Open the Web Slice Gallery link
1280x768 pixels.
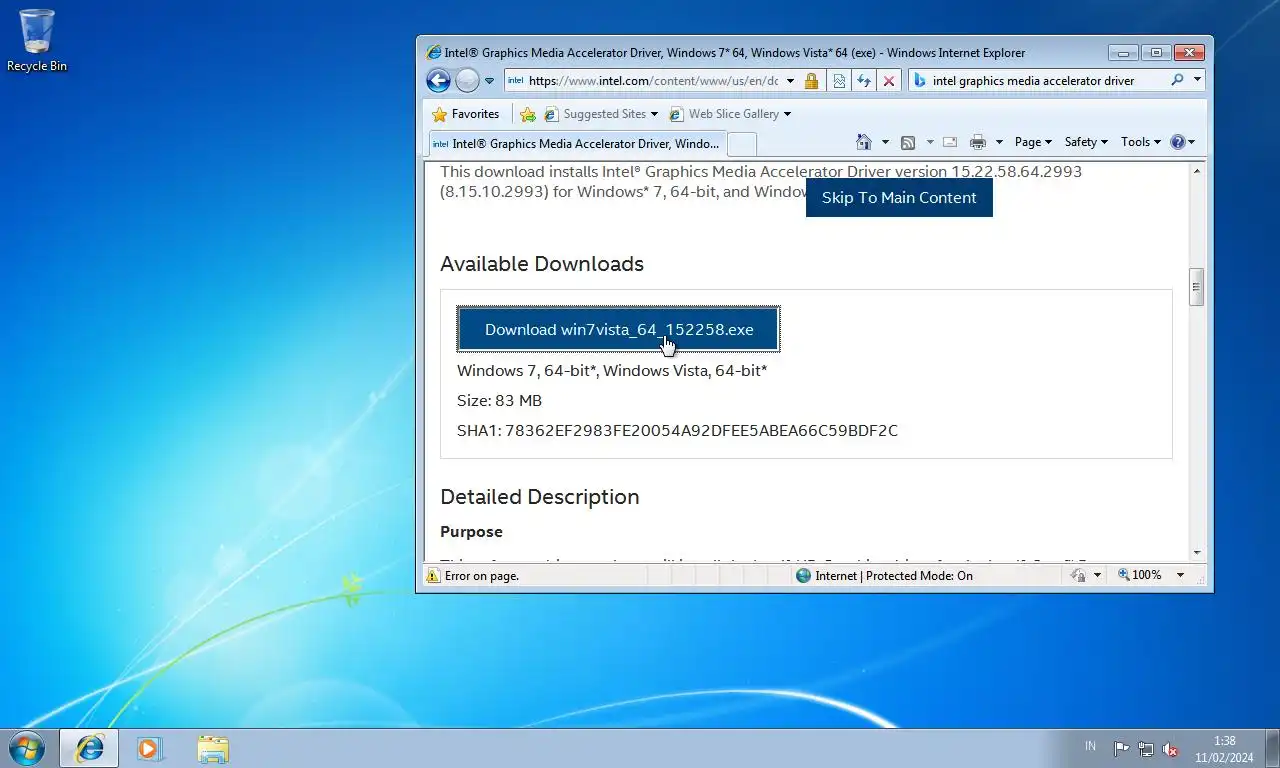point(731,114)
